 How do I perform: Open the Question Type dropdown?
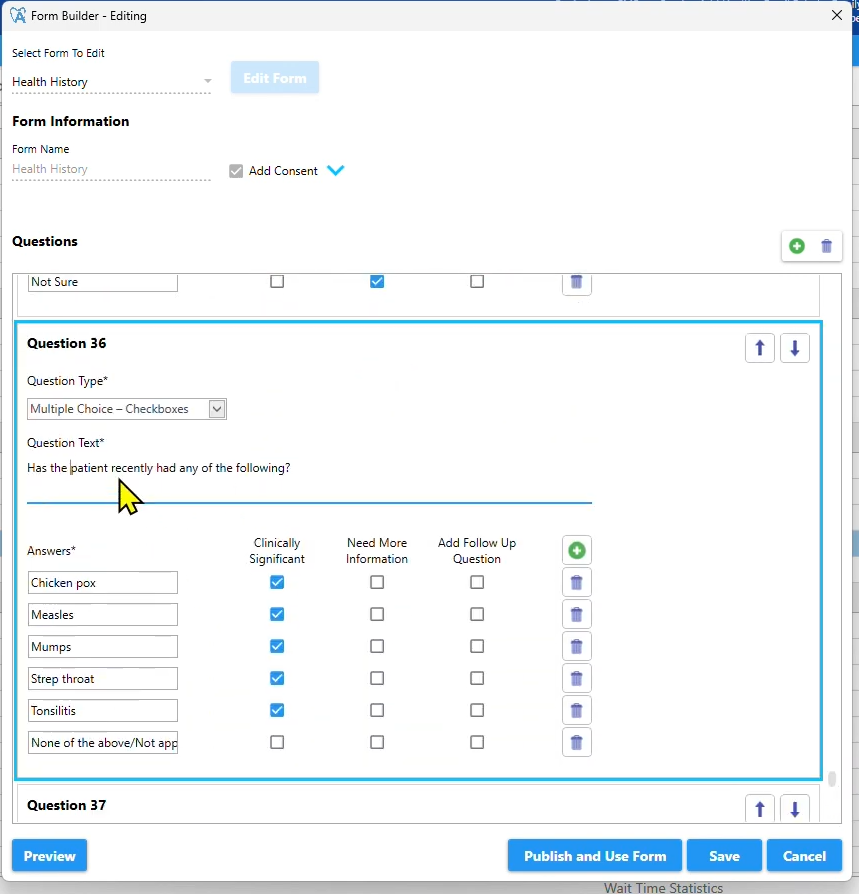tap(216, 408)
